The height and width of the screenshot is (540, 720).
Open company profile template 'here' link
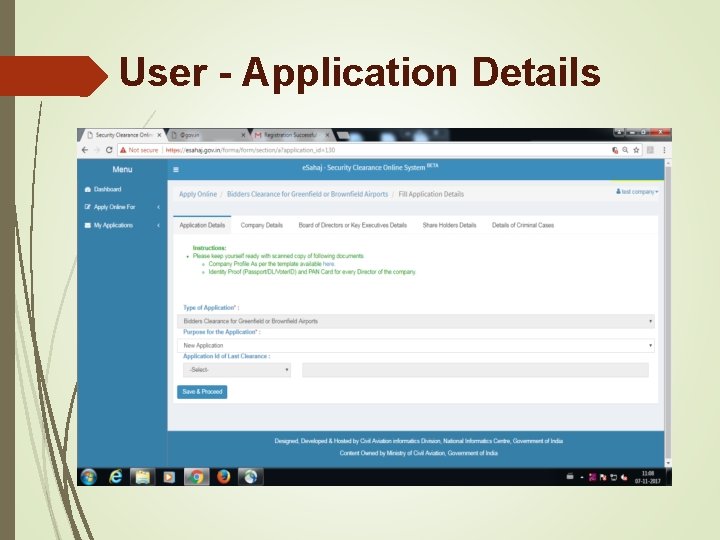point(328,264)
